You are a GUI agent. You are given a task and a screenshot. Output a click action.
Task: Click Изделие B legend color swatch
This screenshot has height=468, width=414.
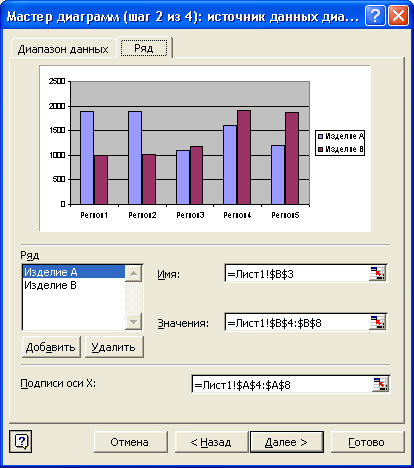(321, 149)
